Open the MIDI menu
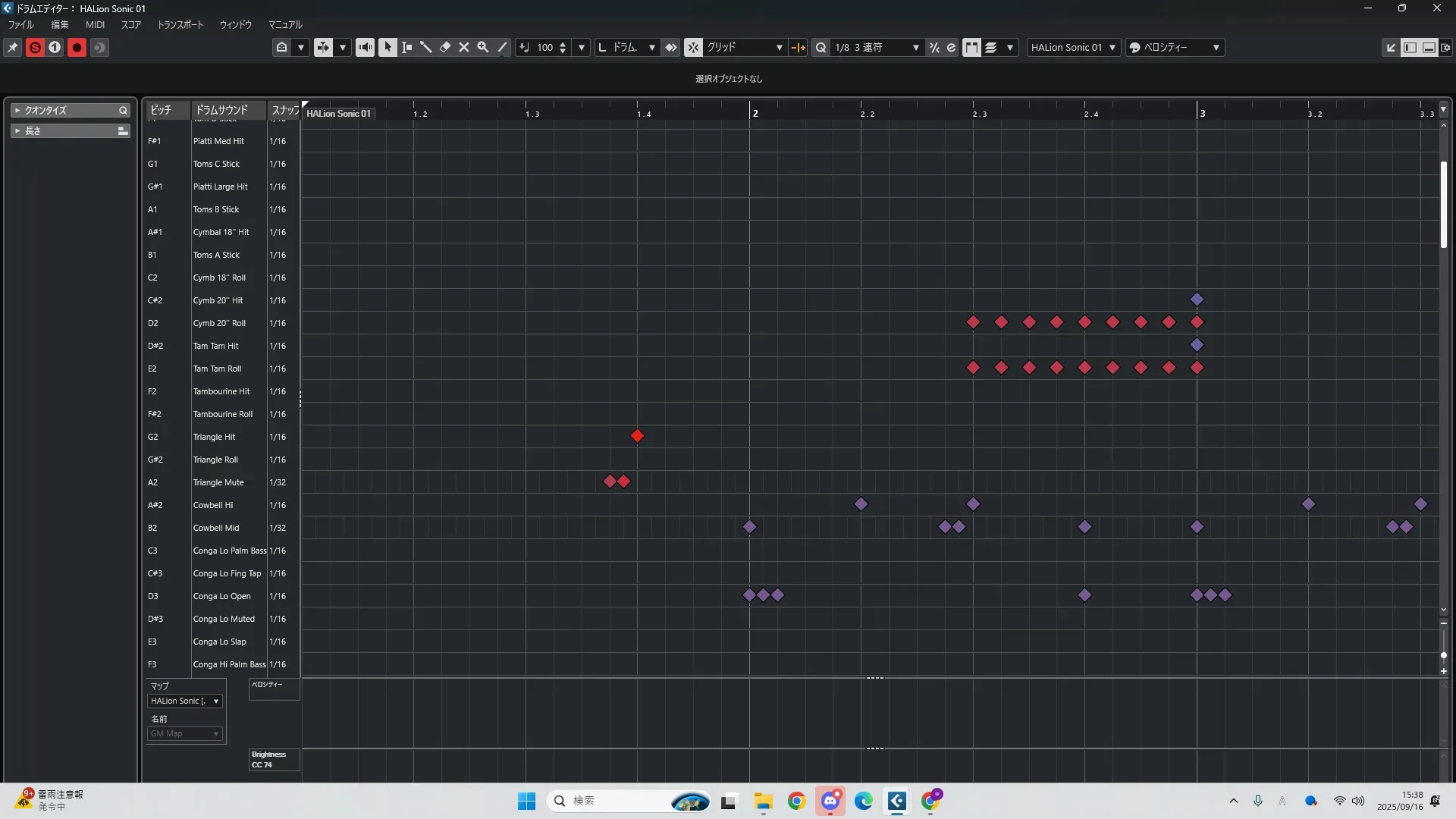The image size is (1456, 819). tap(95, 24)
